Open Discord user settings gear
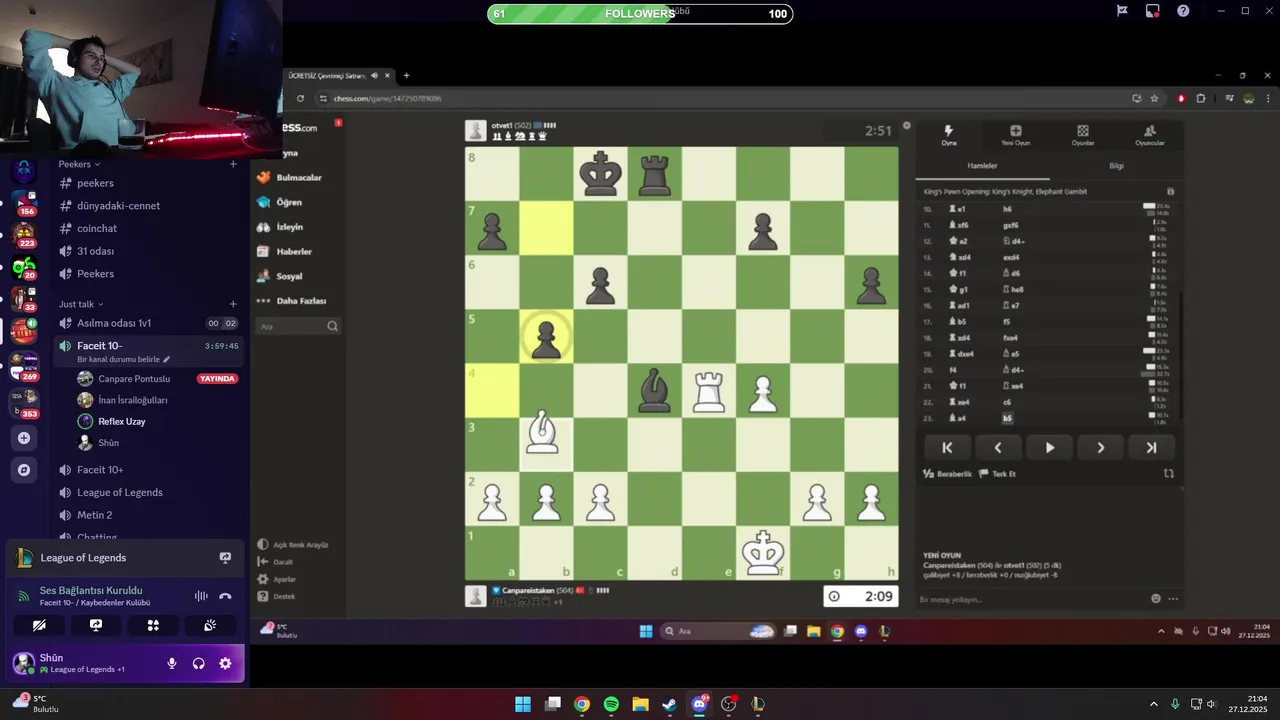Image resolution: width=1280 pixels, height=720 pixels. 225,663
